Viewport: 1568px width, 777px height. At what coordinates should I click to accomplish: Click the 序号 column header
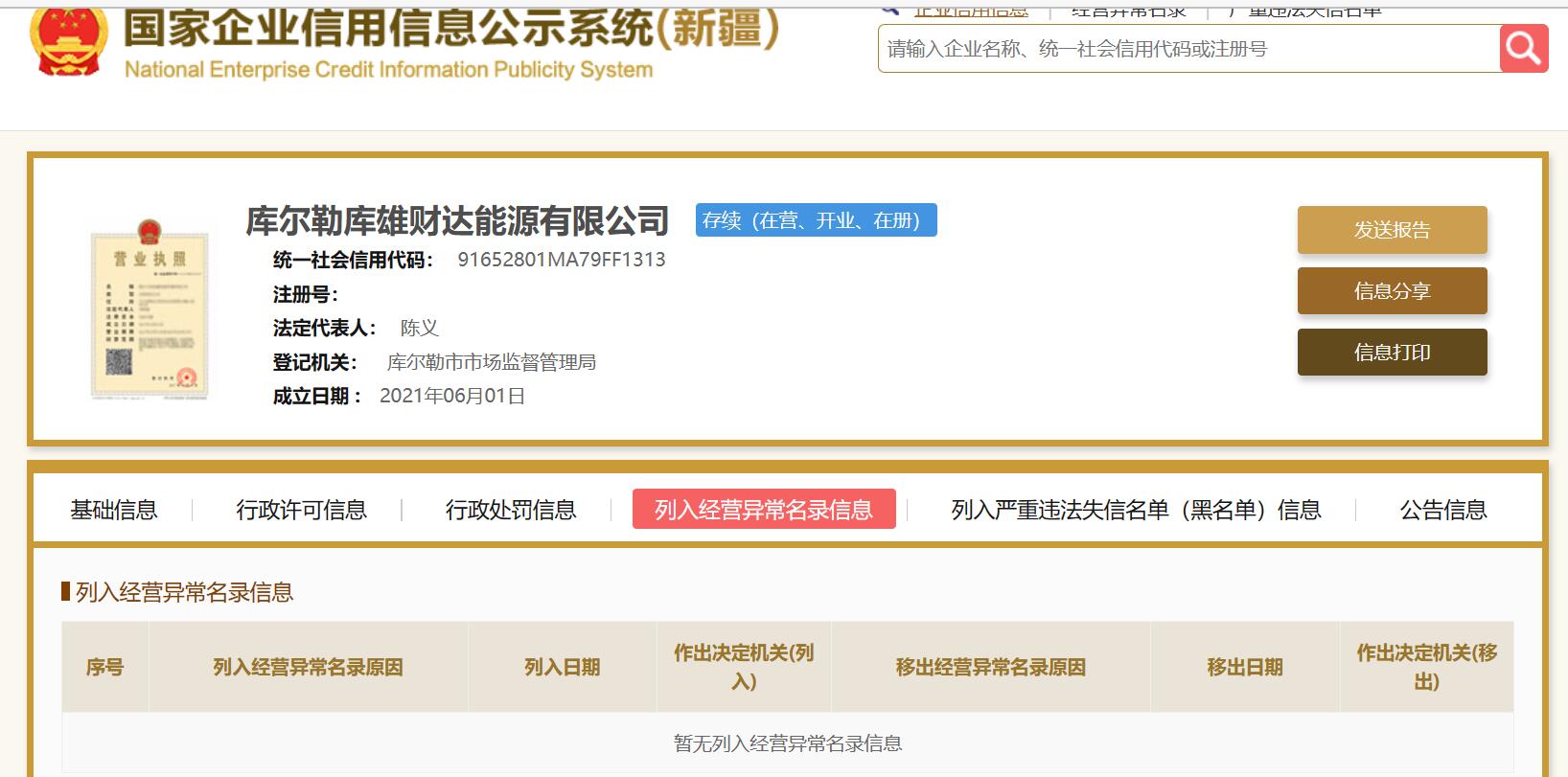click(x=105, y=667)
